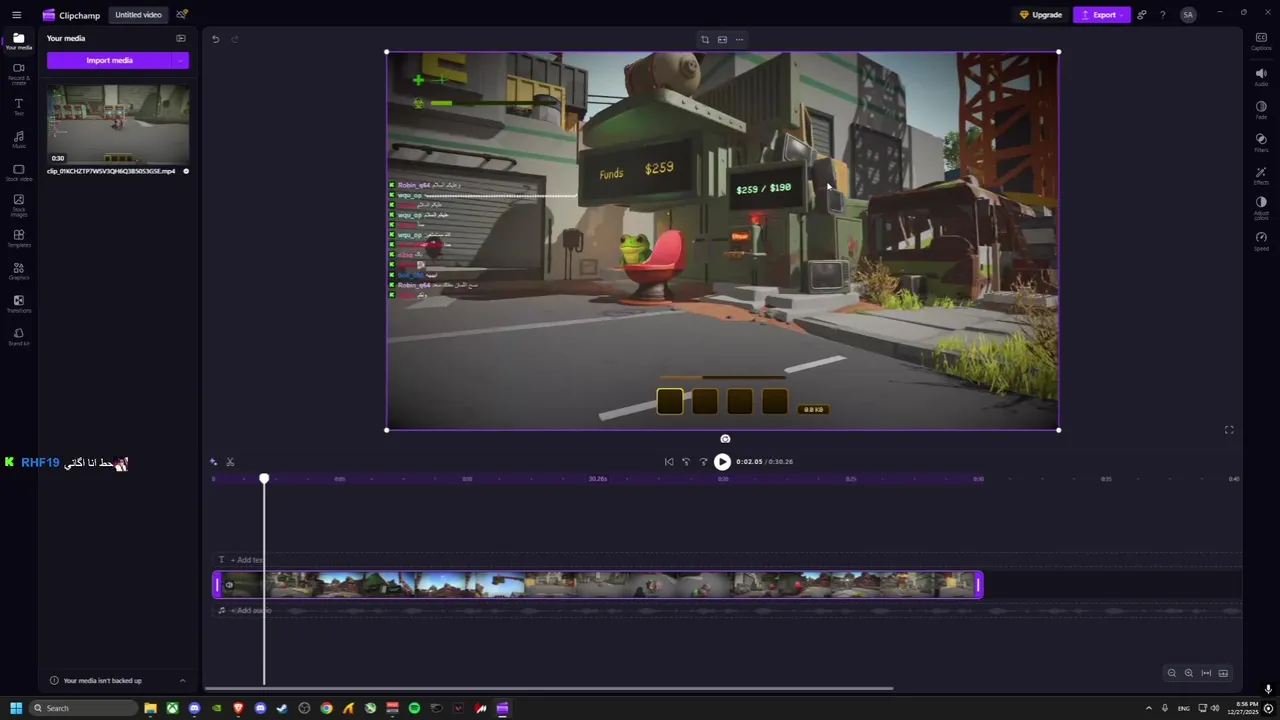Viewport: 1280px width, 720px height.
Task: Click the AI auto compose sparkle icon
Action: coord(213,461)
